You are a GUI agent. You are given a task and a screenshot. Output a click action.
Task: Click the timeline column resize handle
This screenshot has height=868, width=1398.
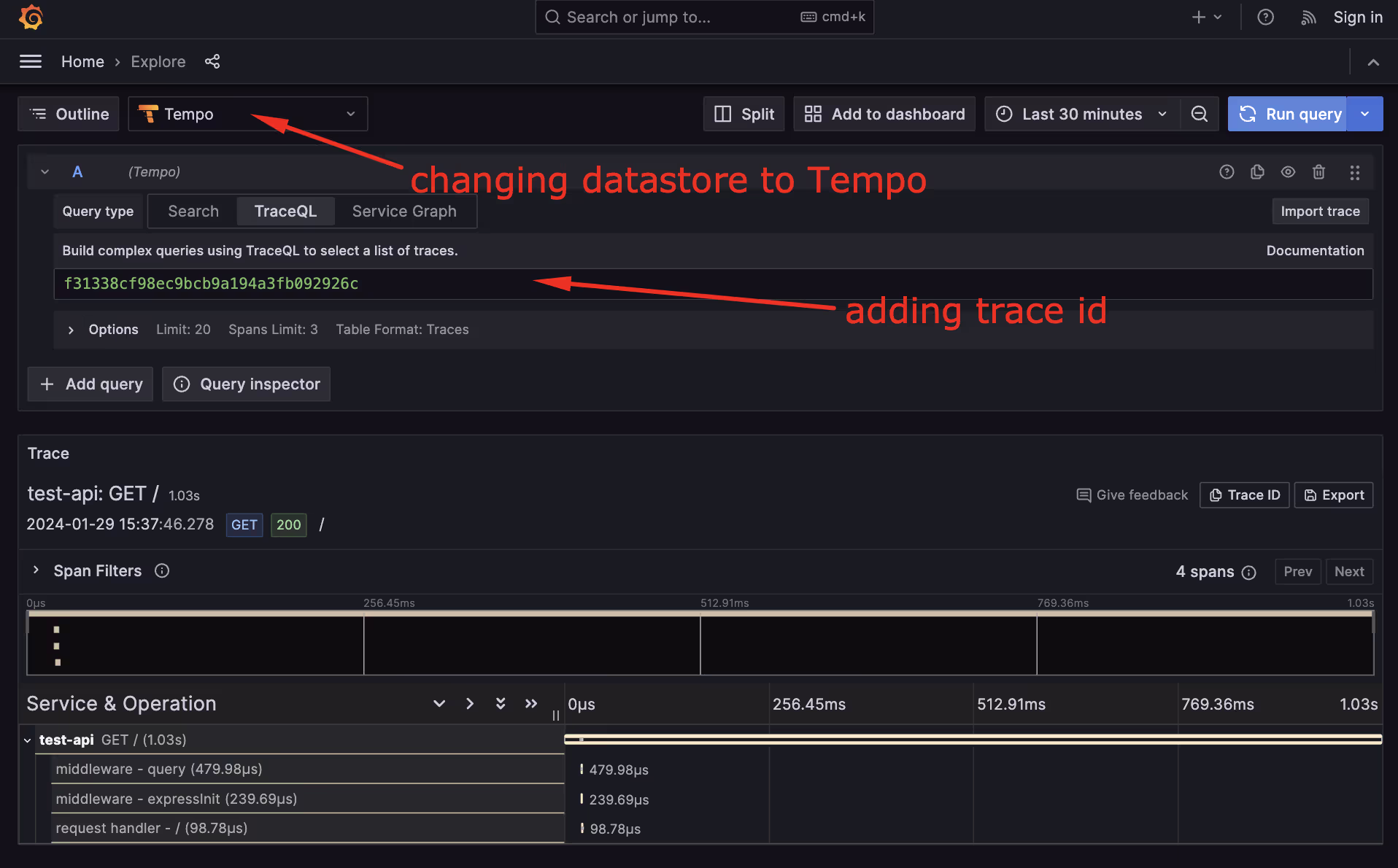point(556,716)
